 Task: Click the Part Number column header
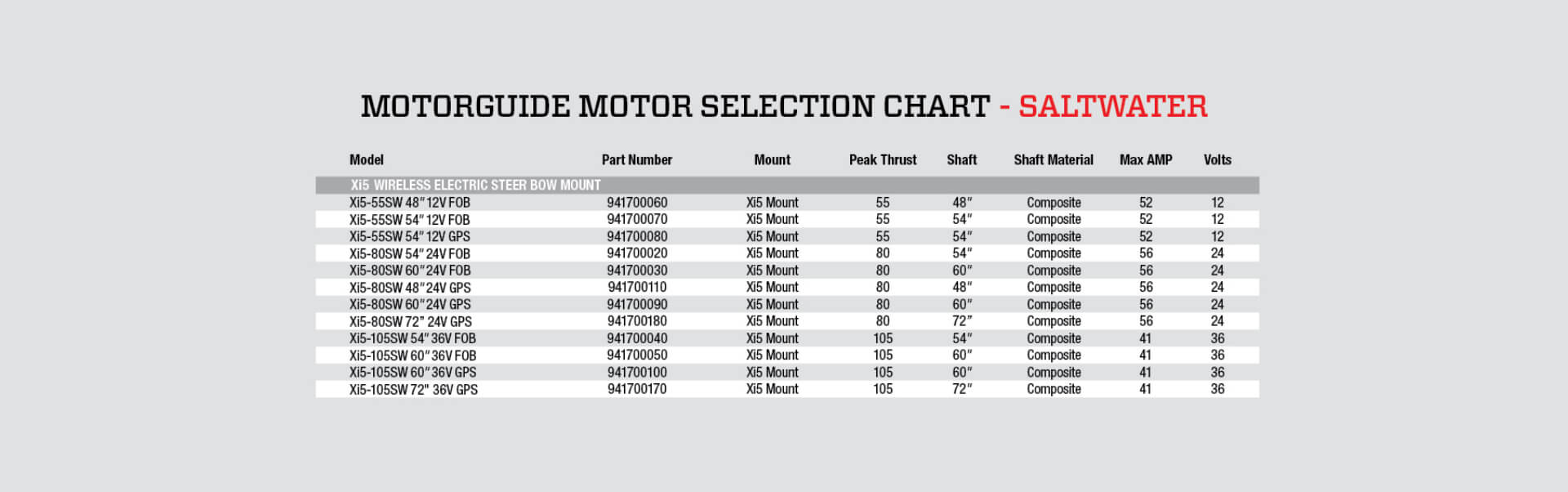pyautogui.click(x=637, y=160)
